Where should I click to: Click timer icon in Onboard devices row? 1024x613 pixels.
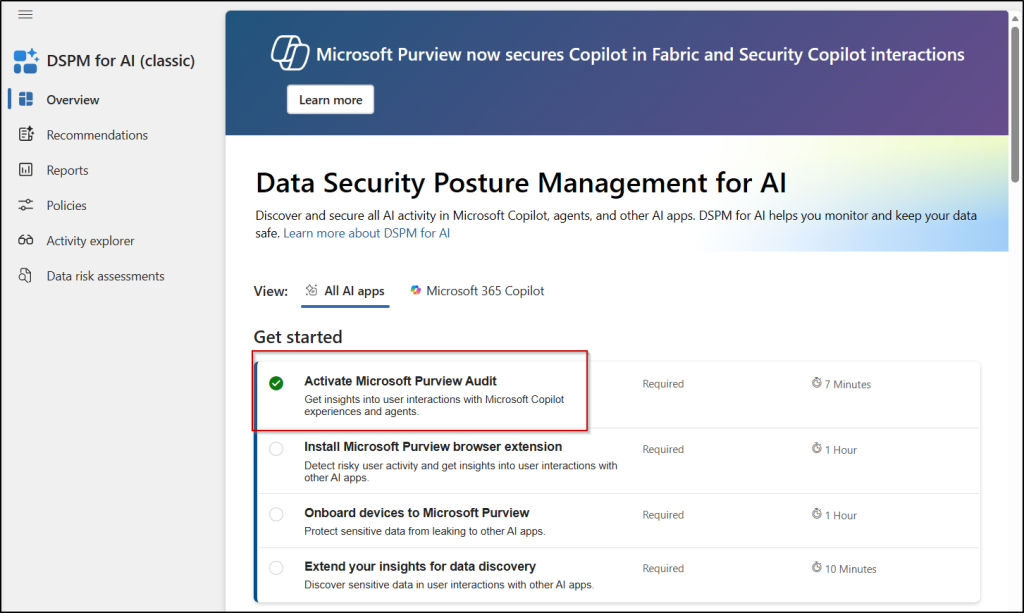click(816, 514)
